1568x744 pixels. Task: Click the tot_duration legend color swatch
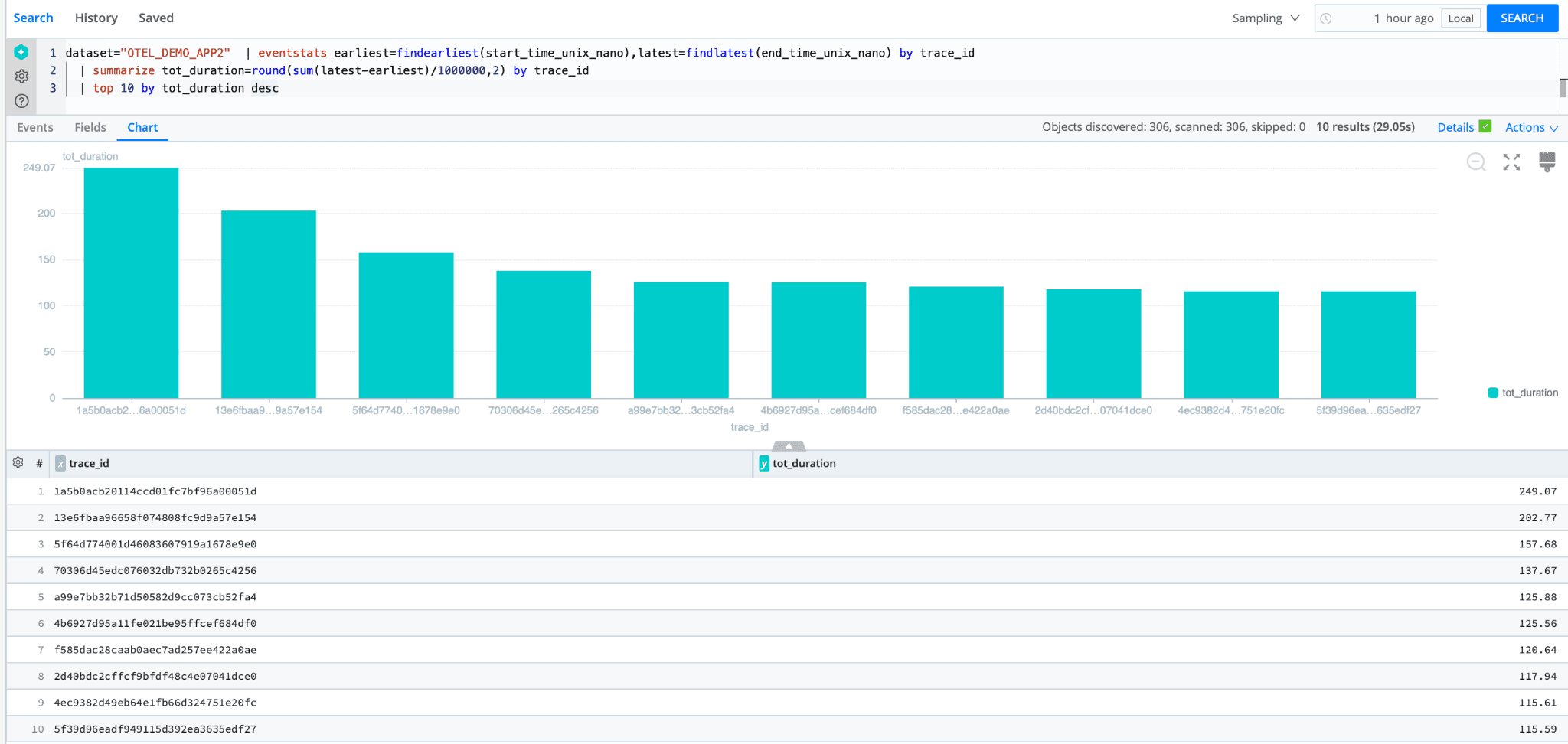coord(1492,393)
